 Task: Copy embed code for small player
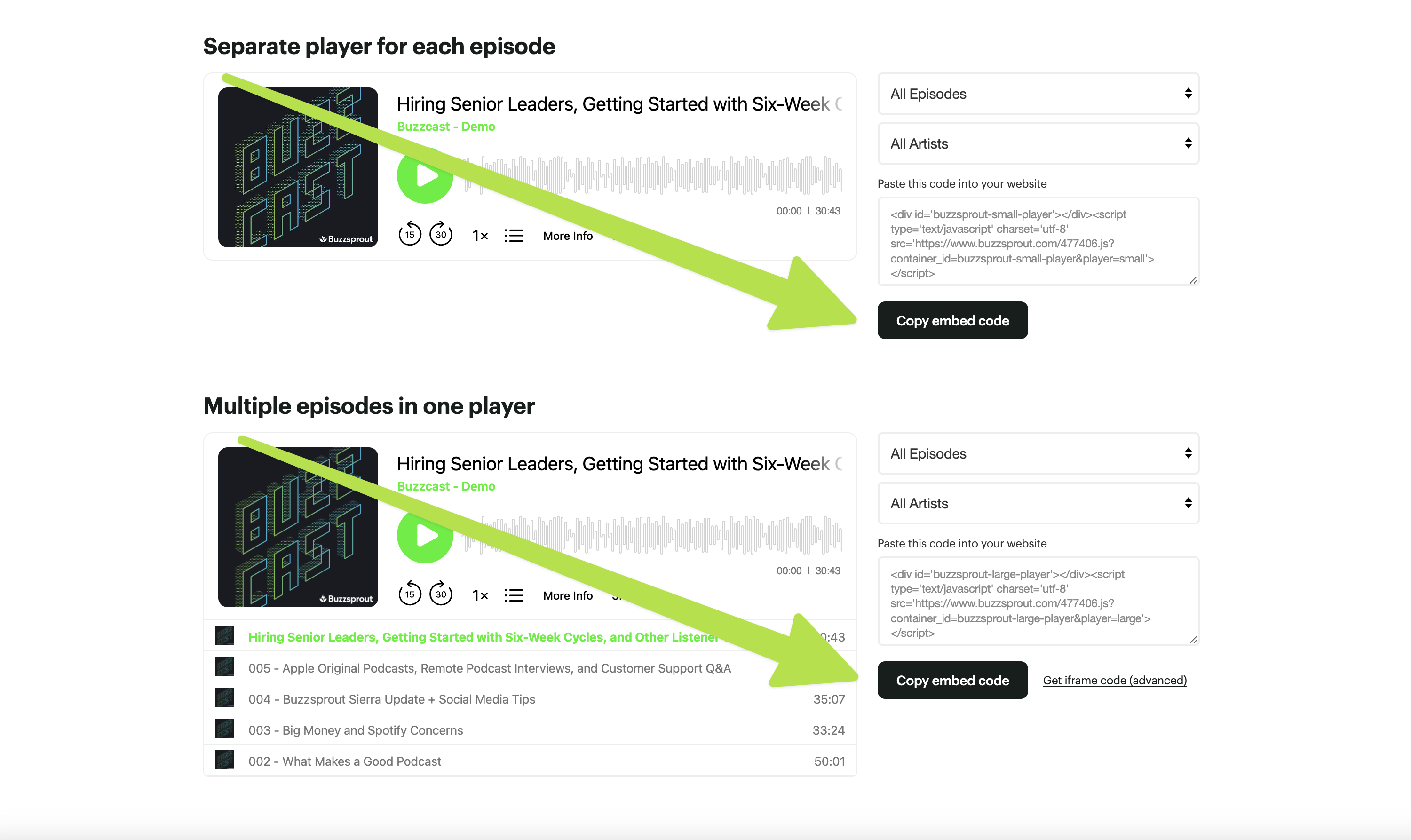[952, 320]
